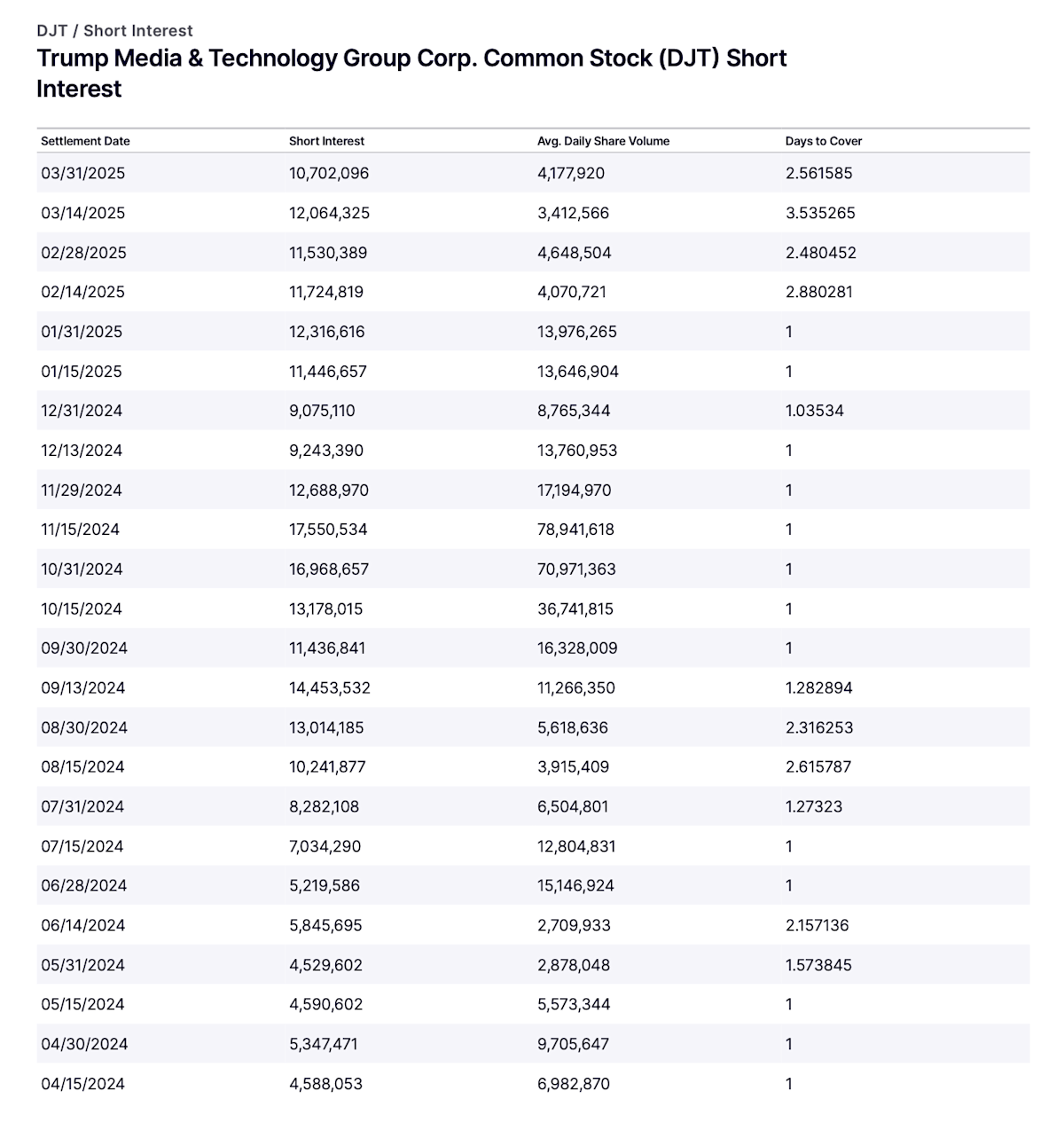Select the 03/31/2025 settlement date cell
The height and width of the screenshot is (1123, 1064).
point(82,173)
